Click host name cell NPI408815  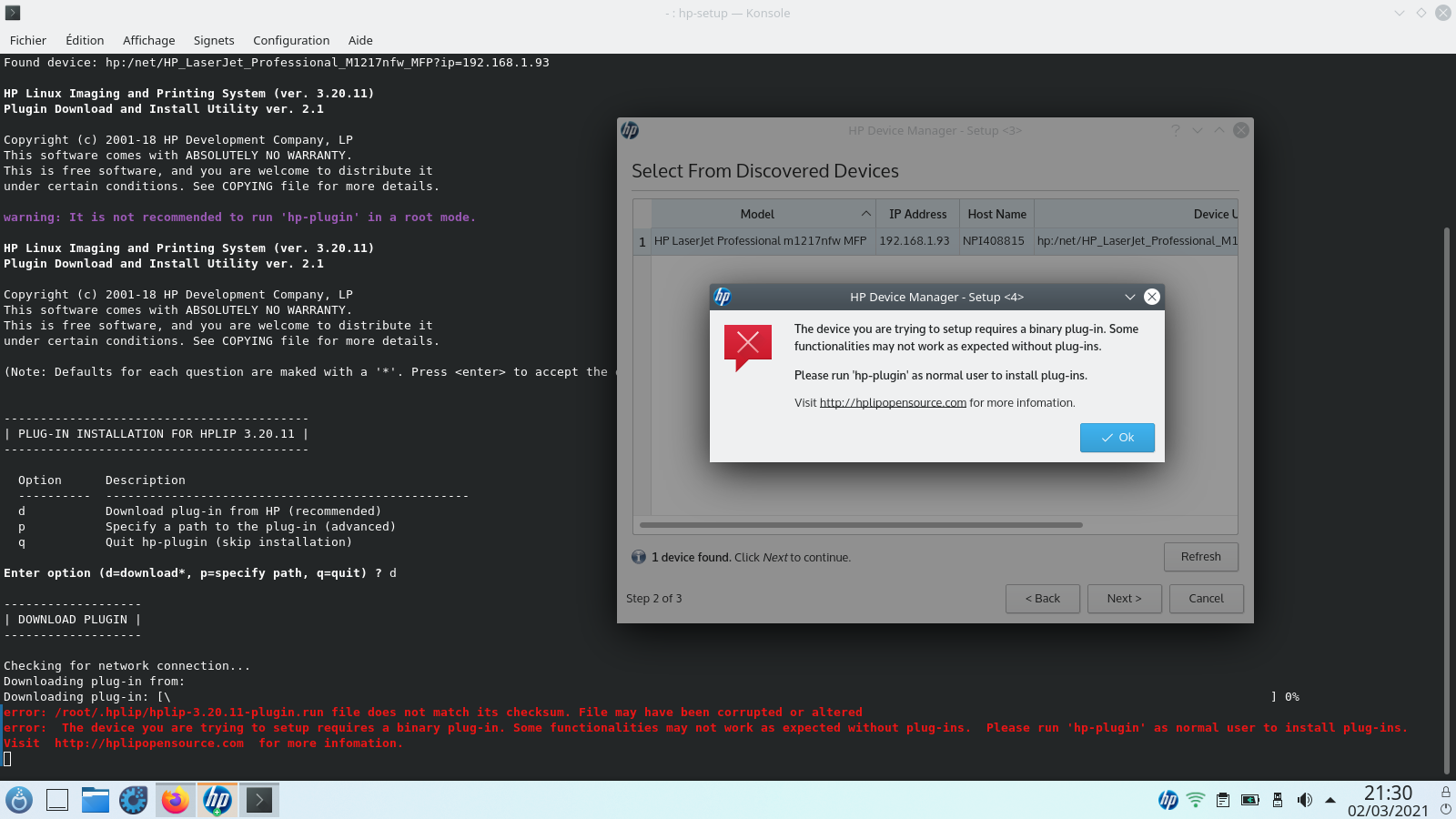(x=994, y=241)
